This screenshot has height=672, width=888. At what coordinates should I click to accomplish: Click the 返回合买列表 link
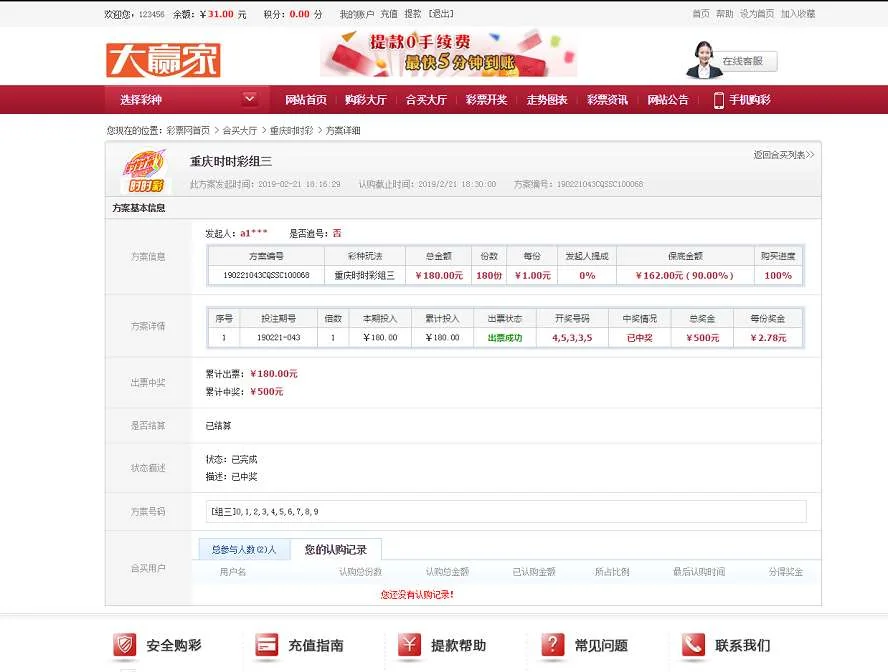(x=783, y=155)
